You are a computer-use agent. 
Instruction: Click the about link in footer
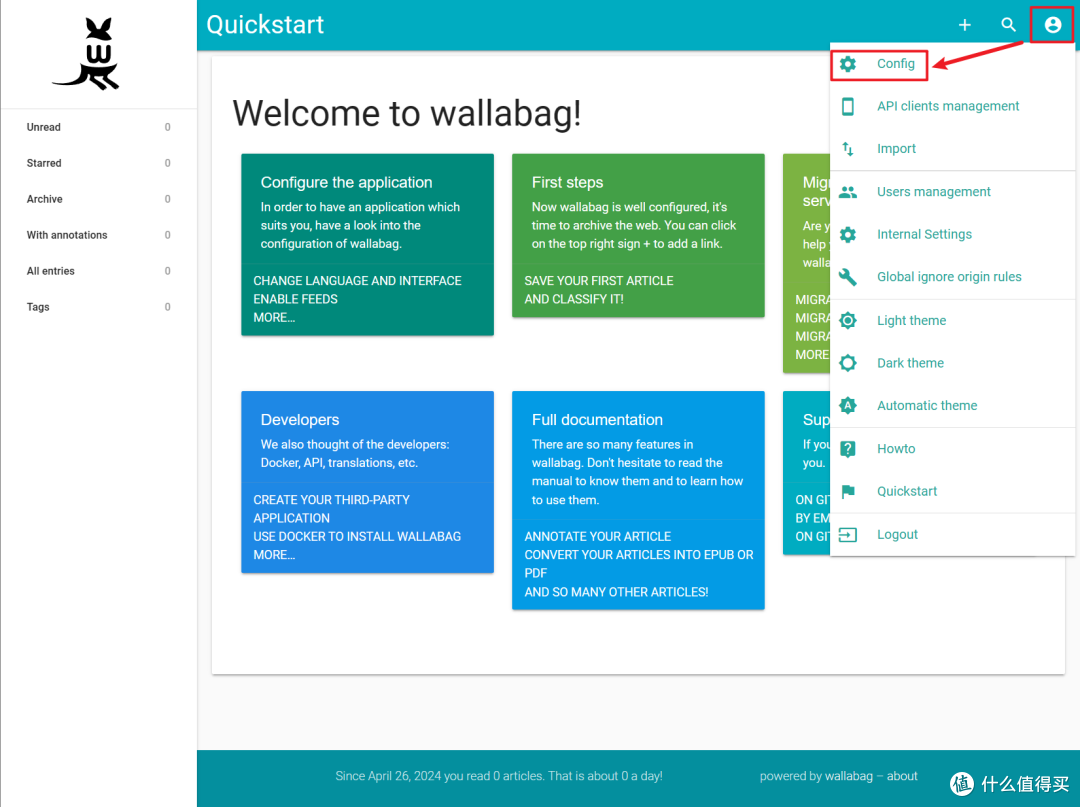[902, 776]
